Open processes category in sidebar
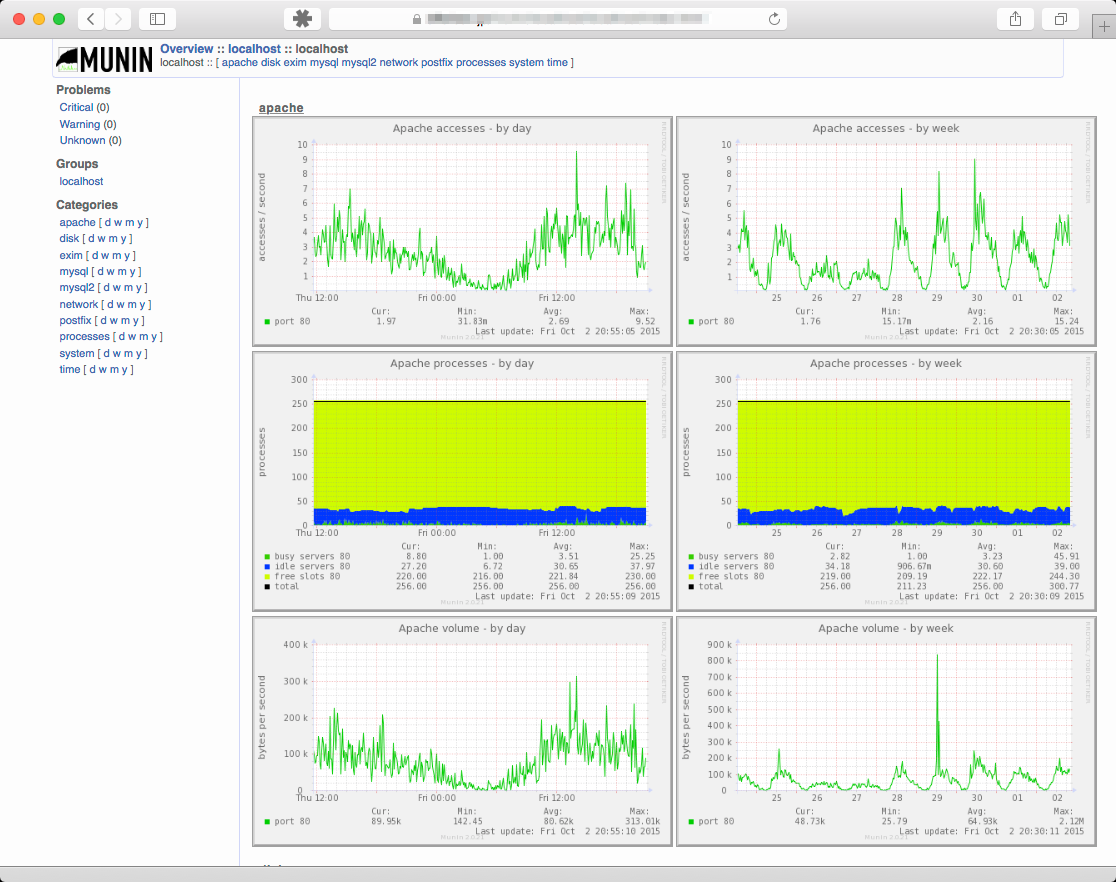Screen dimensions: 1116x882 coord(85,337)
